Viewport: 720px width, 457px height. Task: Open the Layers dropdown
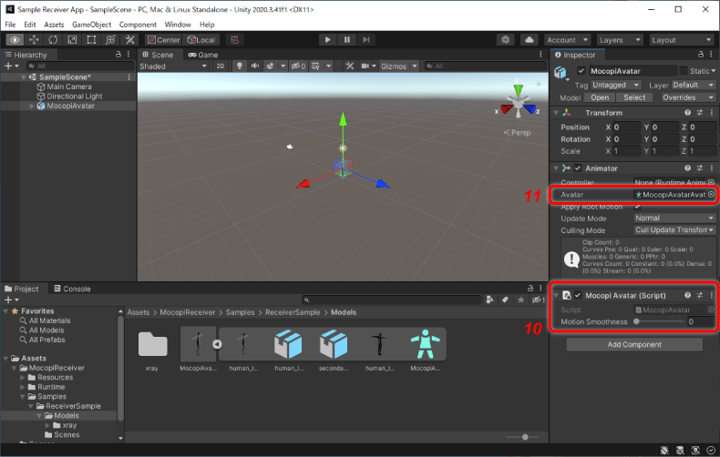619,40
